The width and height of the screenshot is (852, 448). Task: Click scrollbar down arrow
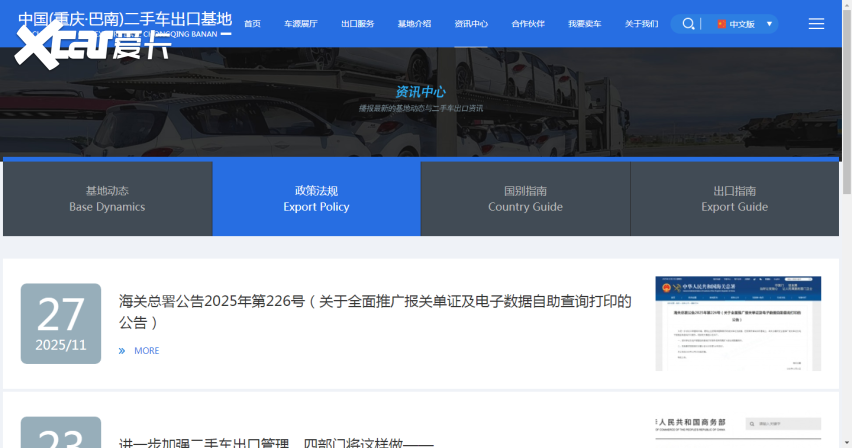[x=847, y=444]
